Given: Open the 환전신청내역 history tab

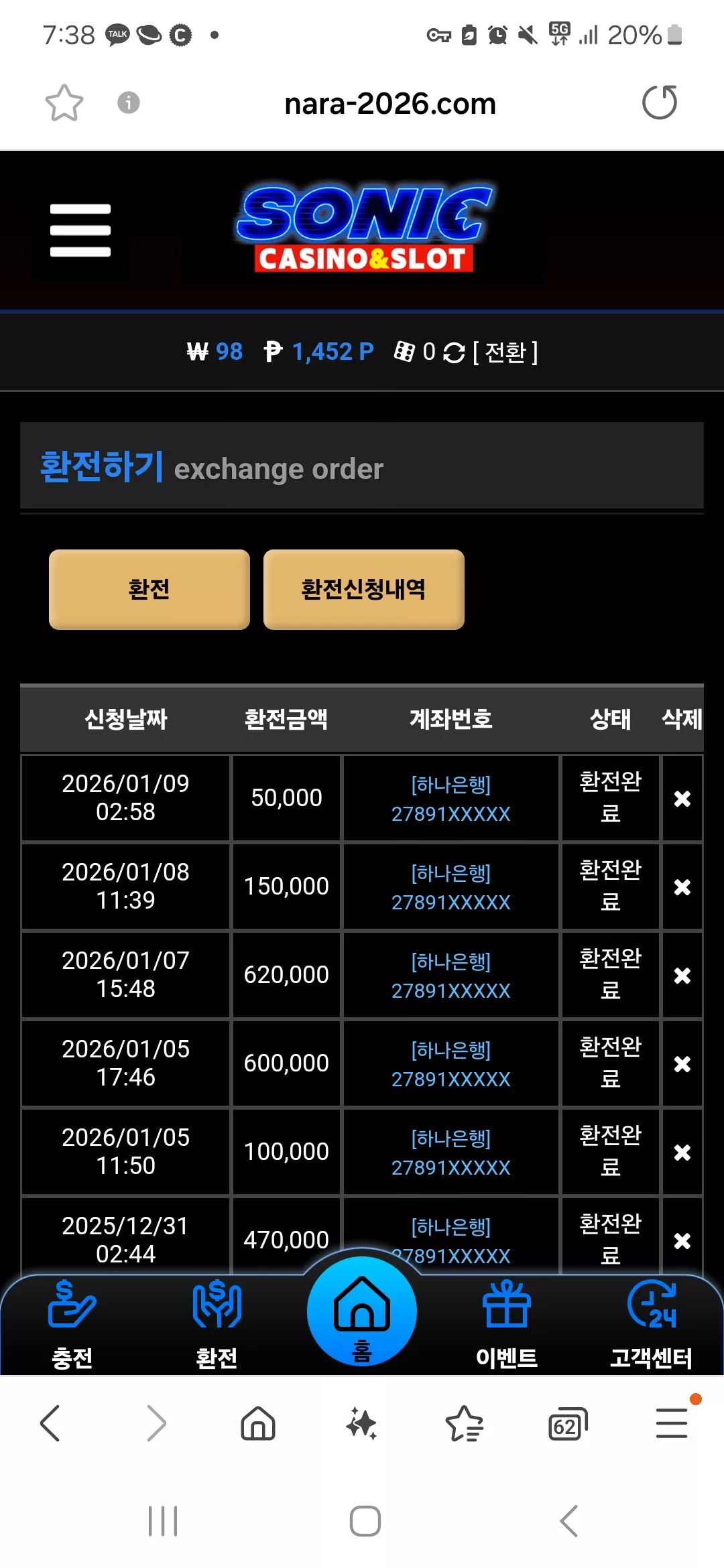Looking at the screenshot, I should pos(364,589).
